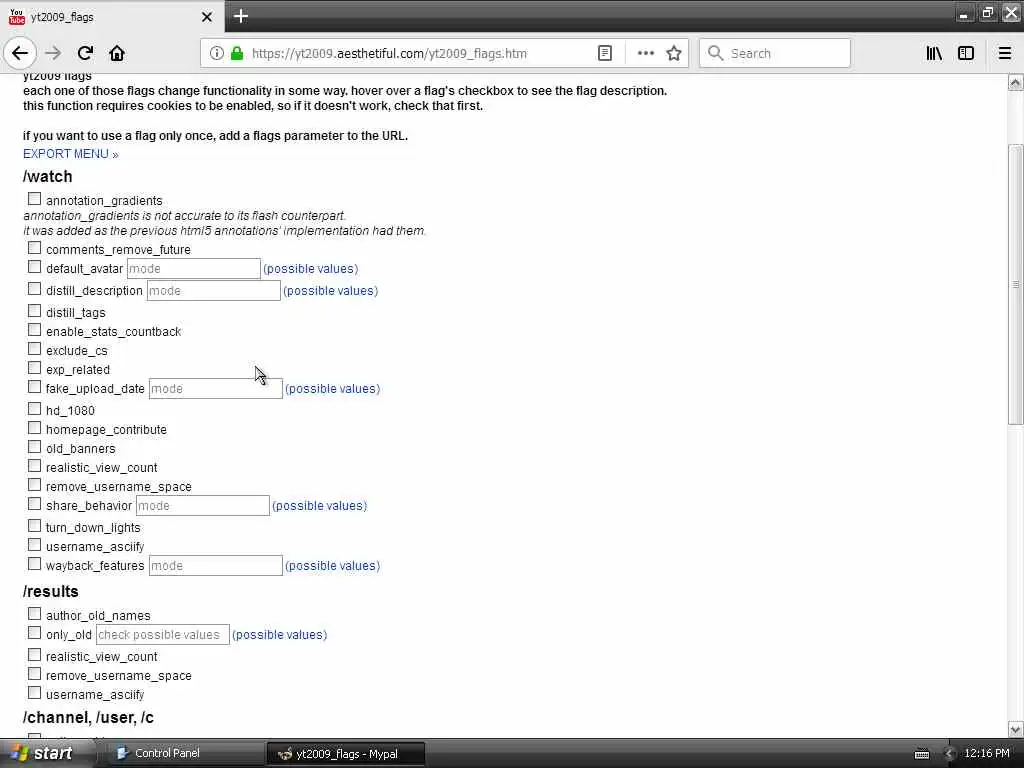
Task: Check username_asciify under /results
Action: point(35,693)
